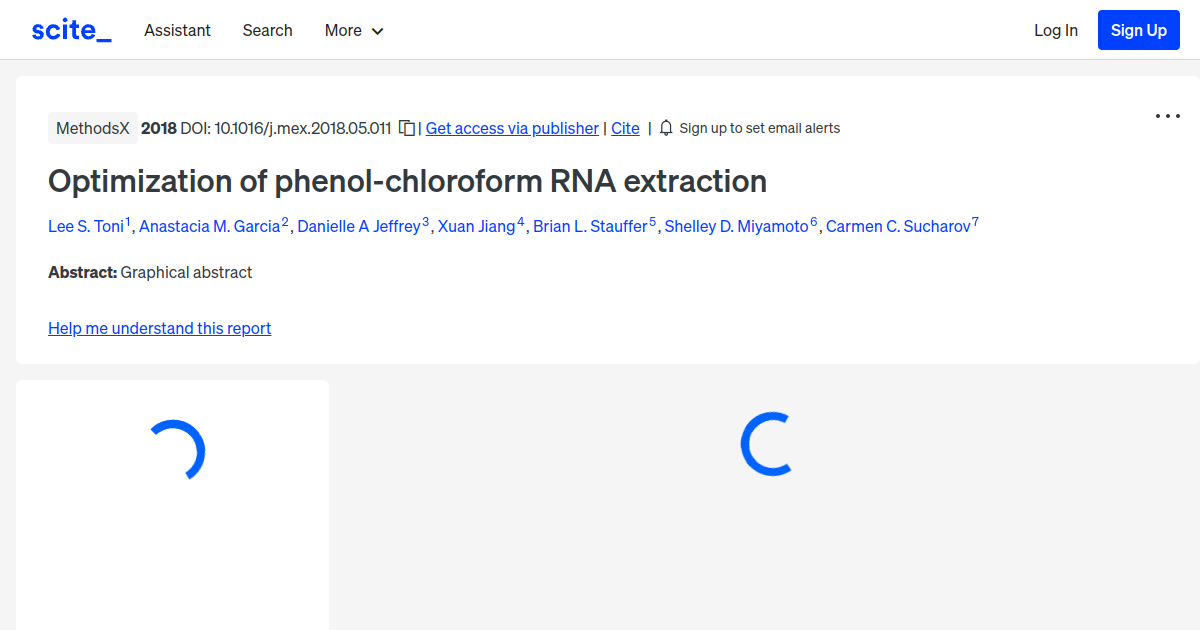
Task: Click the article title heading
Action: click(407, 181)
